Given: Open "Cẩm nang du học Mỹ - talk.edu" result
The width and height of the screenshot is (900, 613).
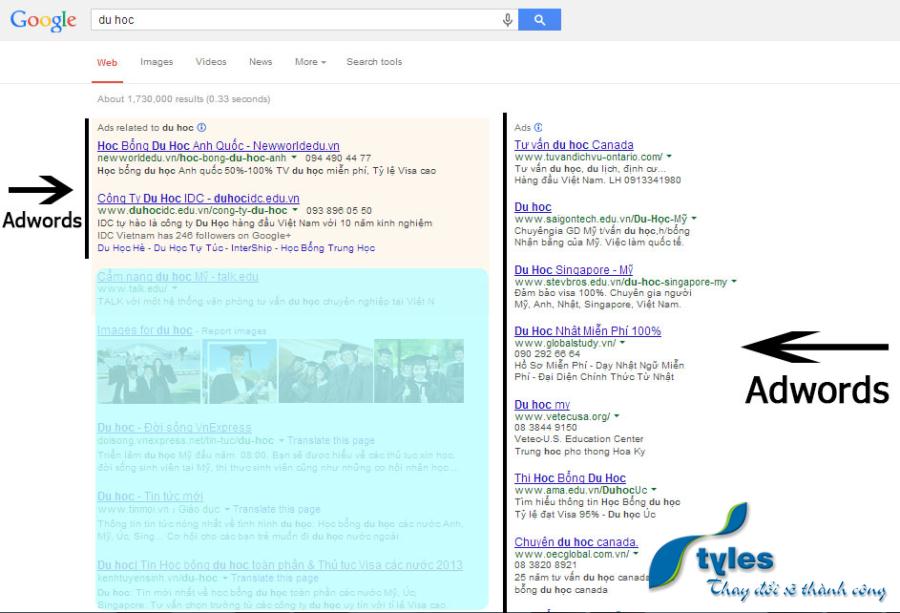Looking at the screenshot, I should (x=178, y=277).
